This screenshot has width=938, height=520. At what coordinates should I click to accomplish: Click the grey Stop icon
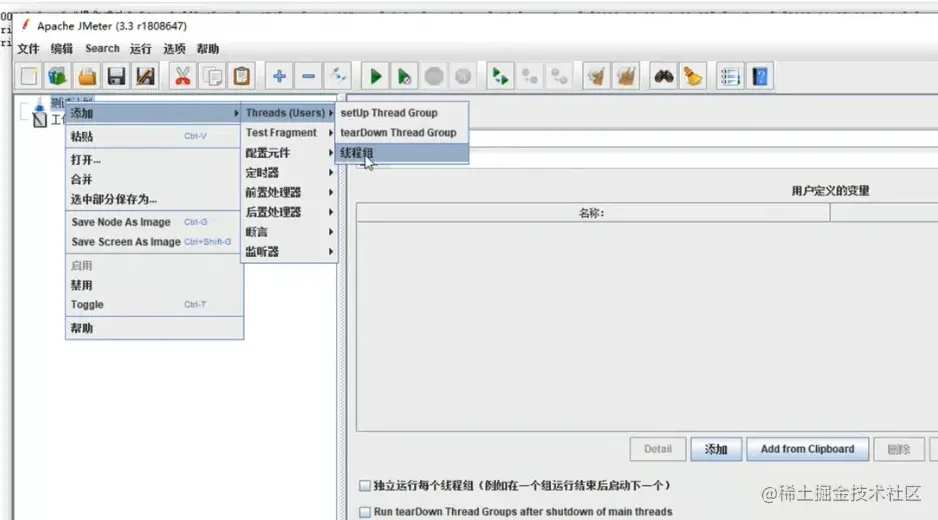[x=434, y=77]
